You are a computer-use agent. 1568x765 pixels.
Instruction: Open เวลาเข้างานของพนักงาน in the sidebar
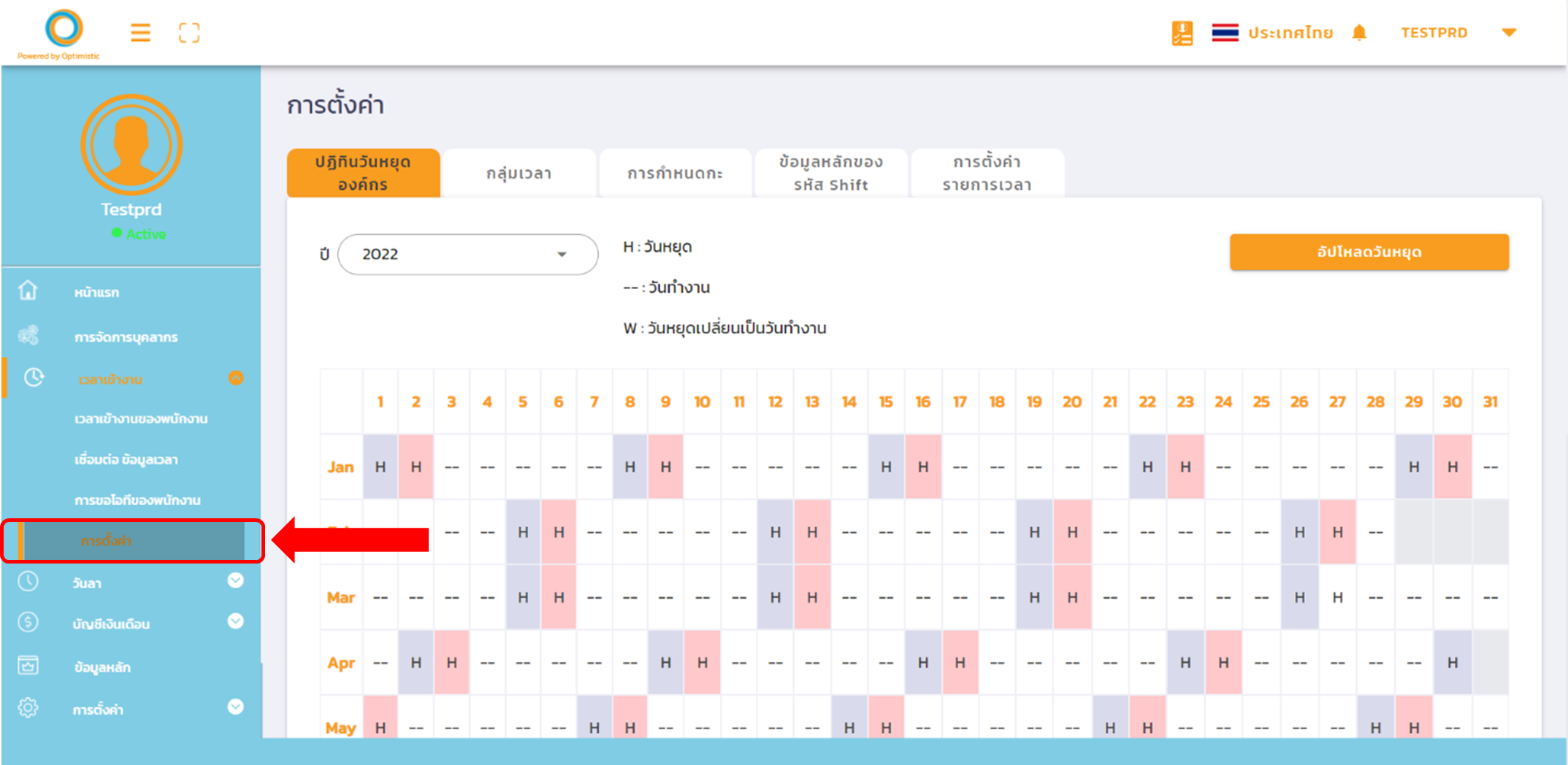pos(141,419)
